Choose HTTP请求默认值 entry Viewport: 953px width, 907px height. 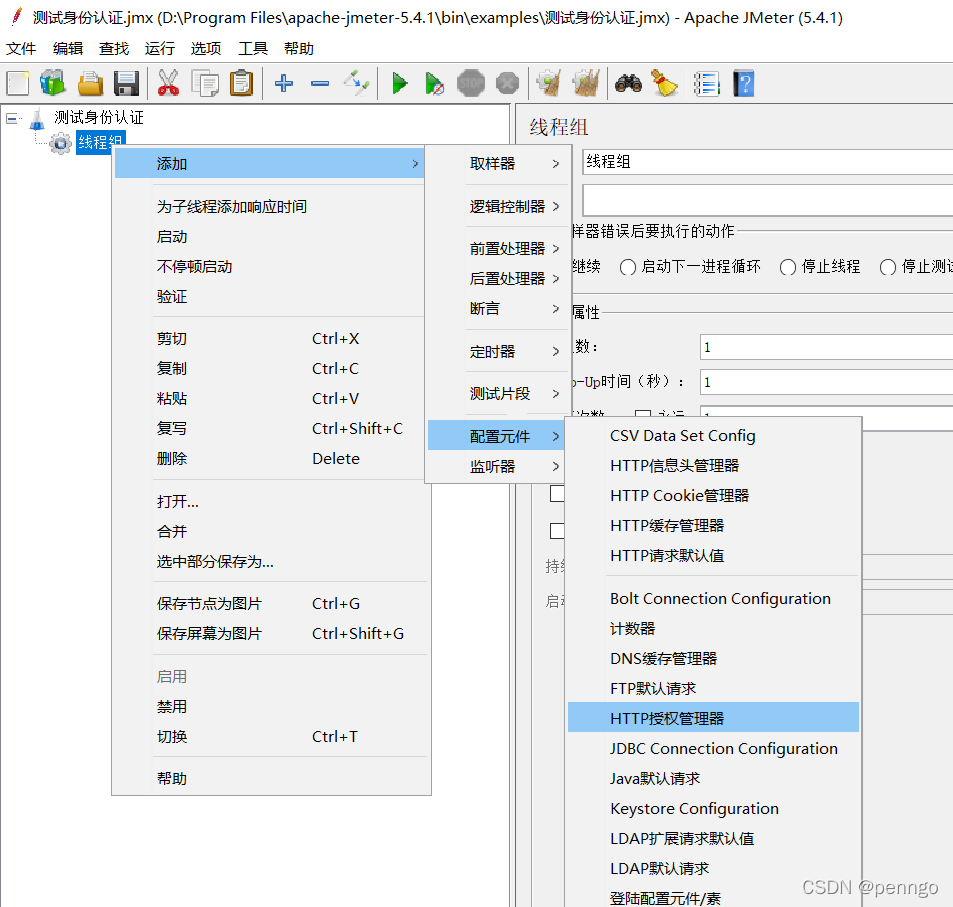(713, 556)
